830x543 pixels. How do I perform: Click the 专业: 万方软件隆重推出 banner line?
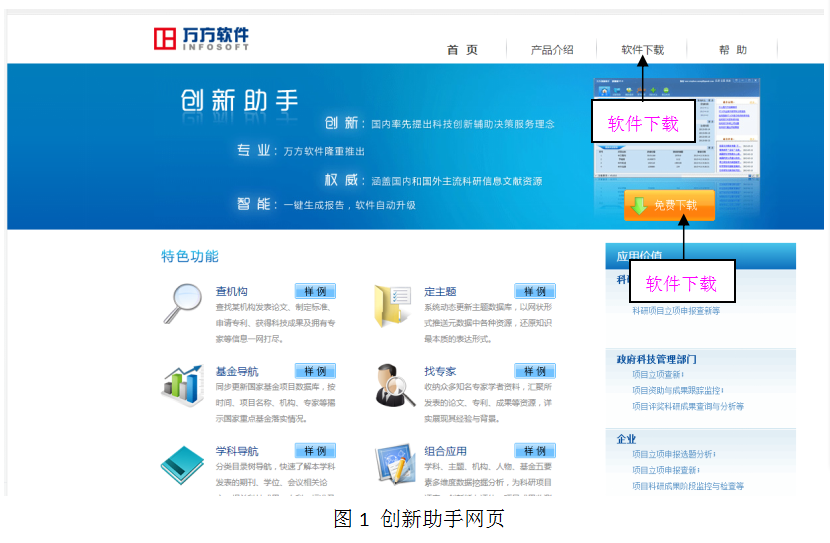pos(301,151)
